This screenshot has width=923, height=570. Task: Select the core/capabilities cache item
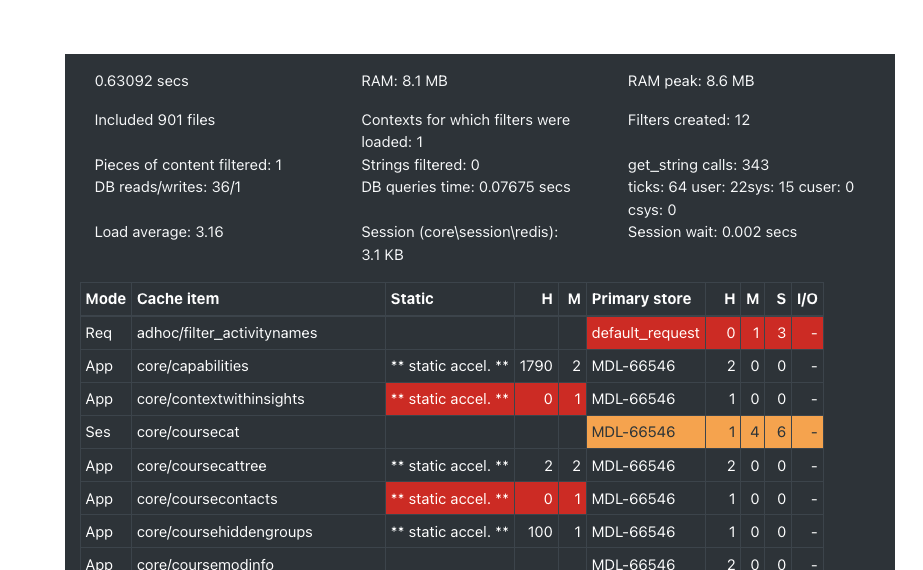pos(192,366)
